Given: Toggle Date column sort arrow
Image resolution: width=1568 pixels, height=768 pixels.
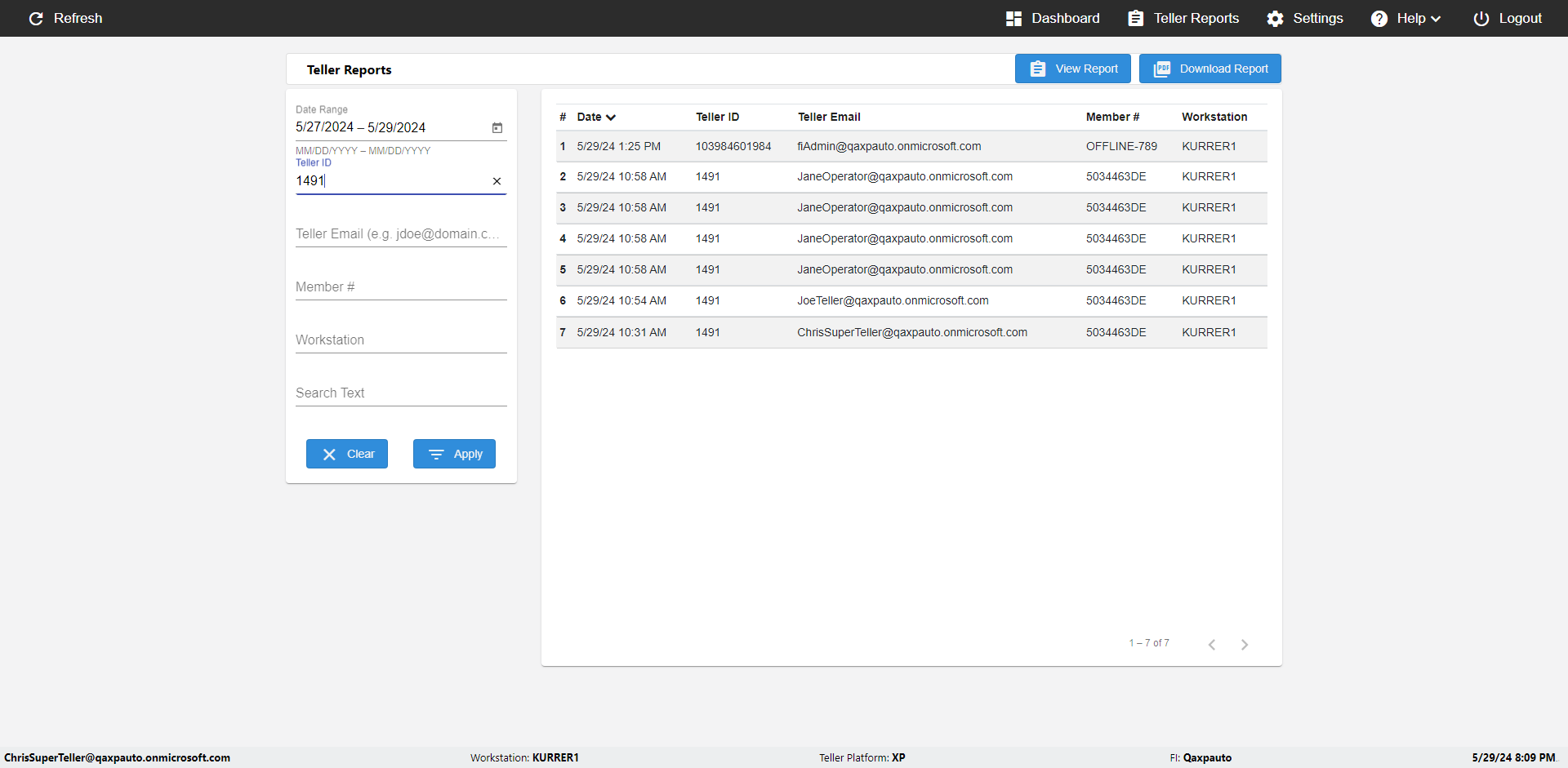Looking at the screenshot, I should click(x=611, y=118).
